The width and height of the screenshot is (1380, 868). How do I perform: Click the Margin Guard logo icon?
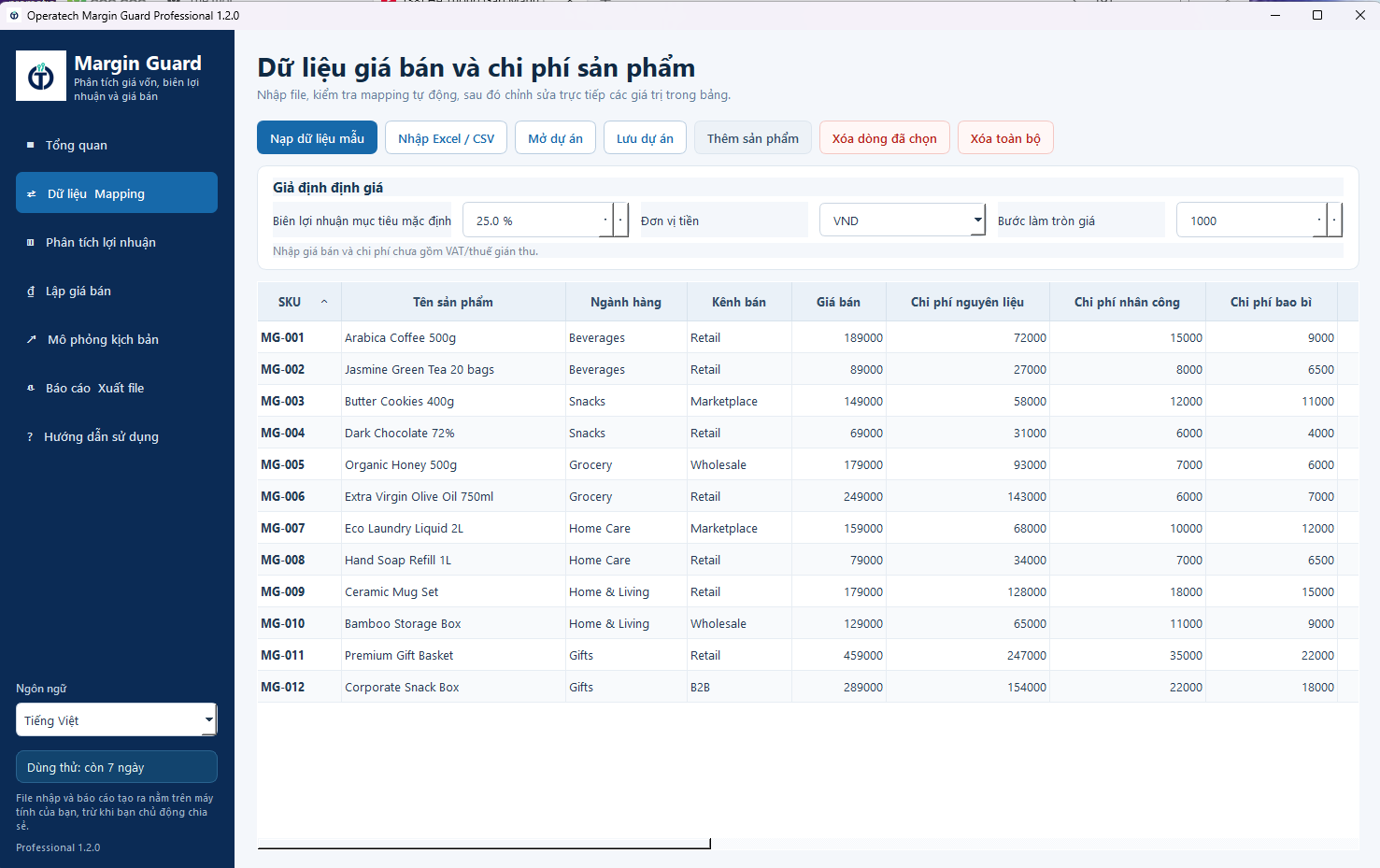tap(41, 76)
